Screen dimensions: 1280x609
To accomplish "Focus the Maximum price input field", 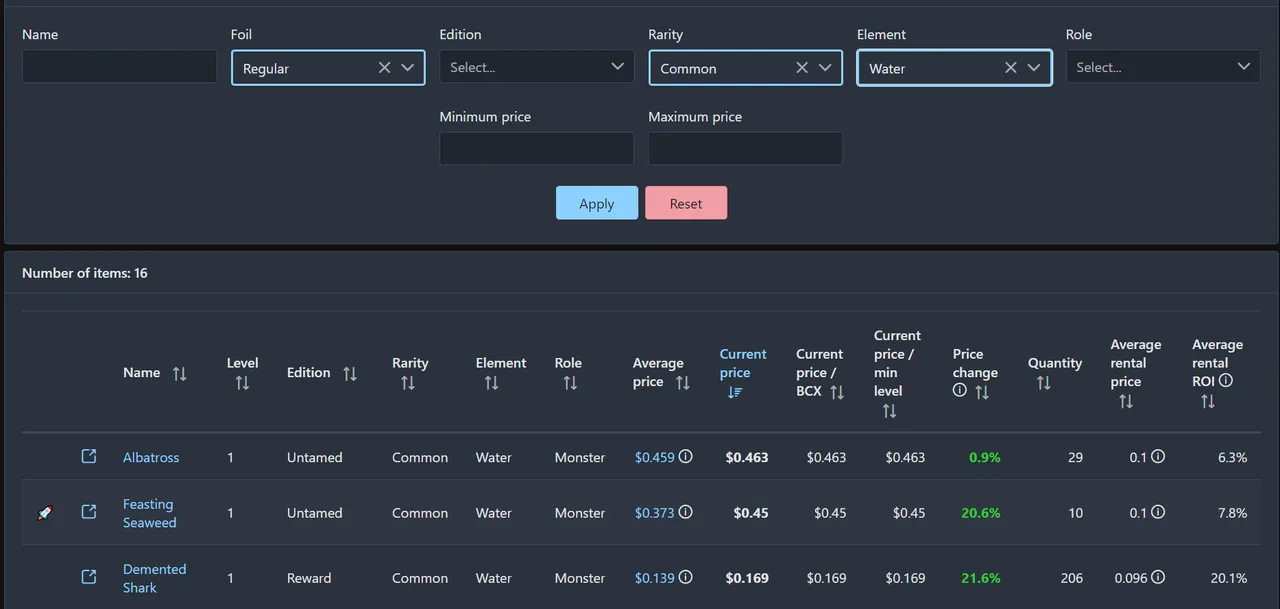I will pyautogui.click(x=745, y=149).
